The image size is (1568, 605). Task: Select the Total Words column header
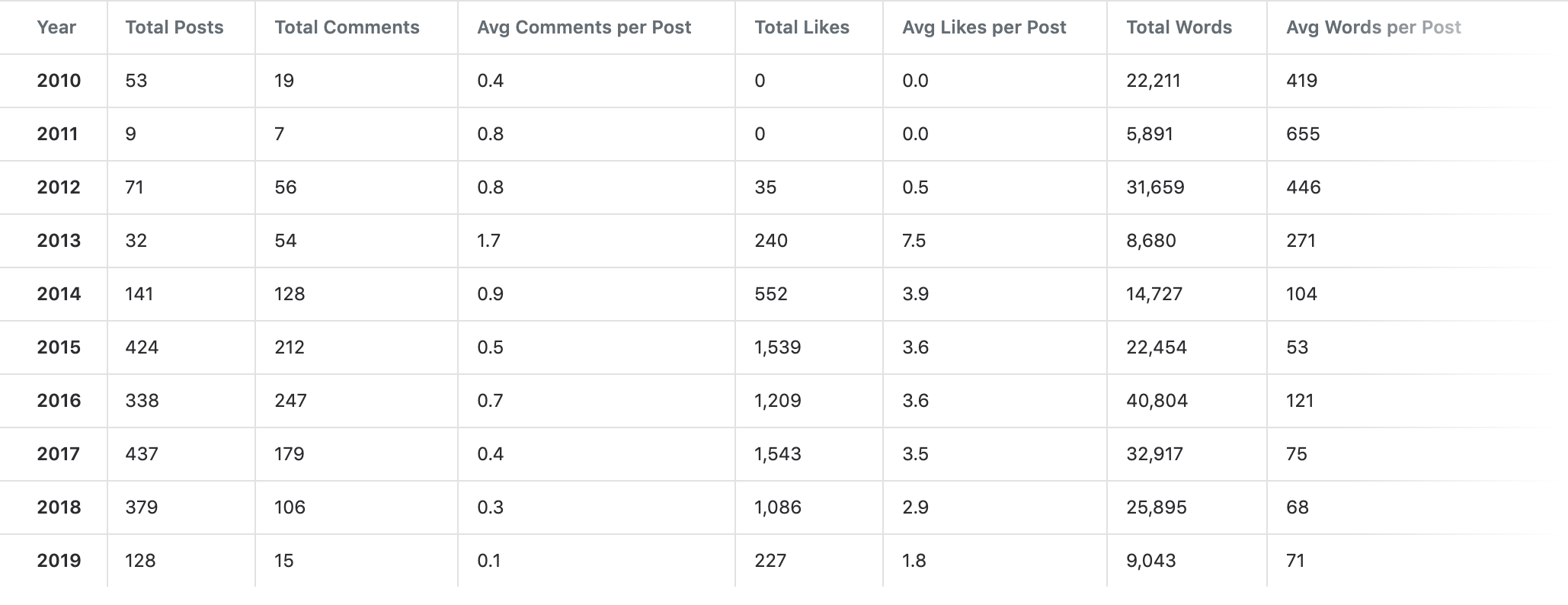tap(1179, 27)
